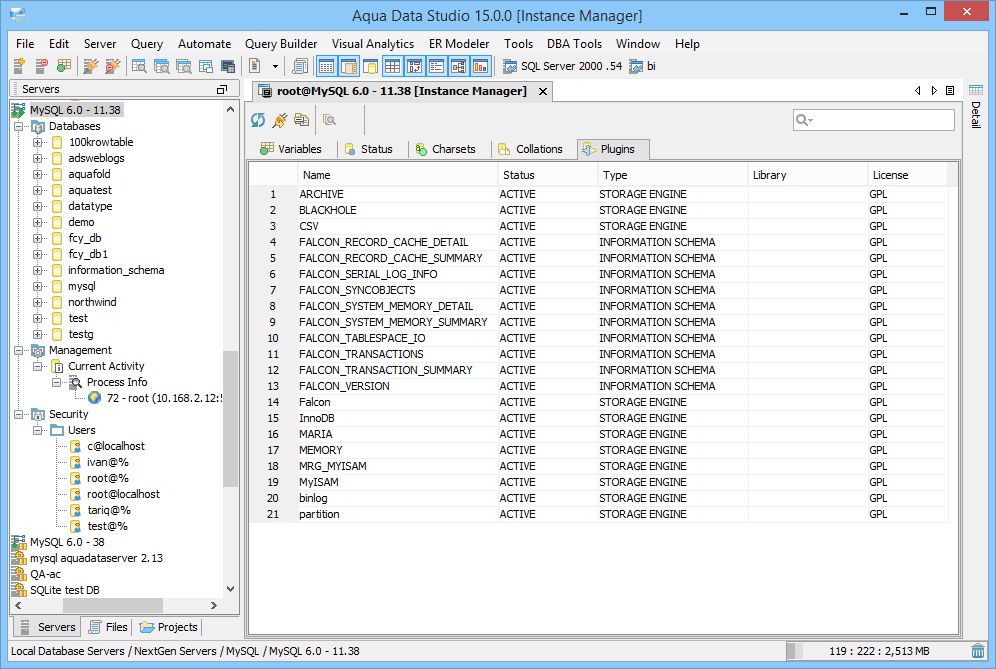Expand the 100krowtable database node
Viewport: 996px width, 669px height.
(x=37, y=142)
